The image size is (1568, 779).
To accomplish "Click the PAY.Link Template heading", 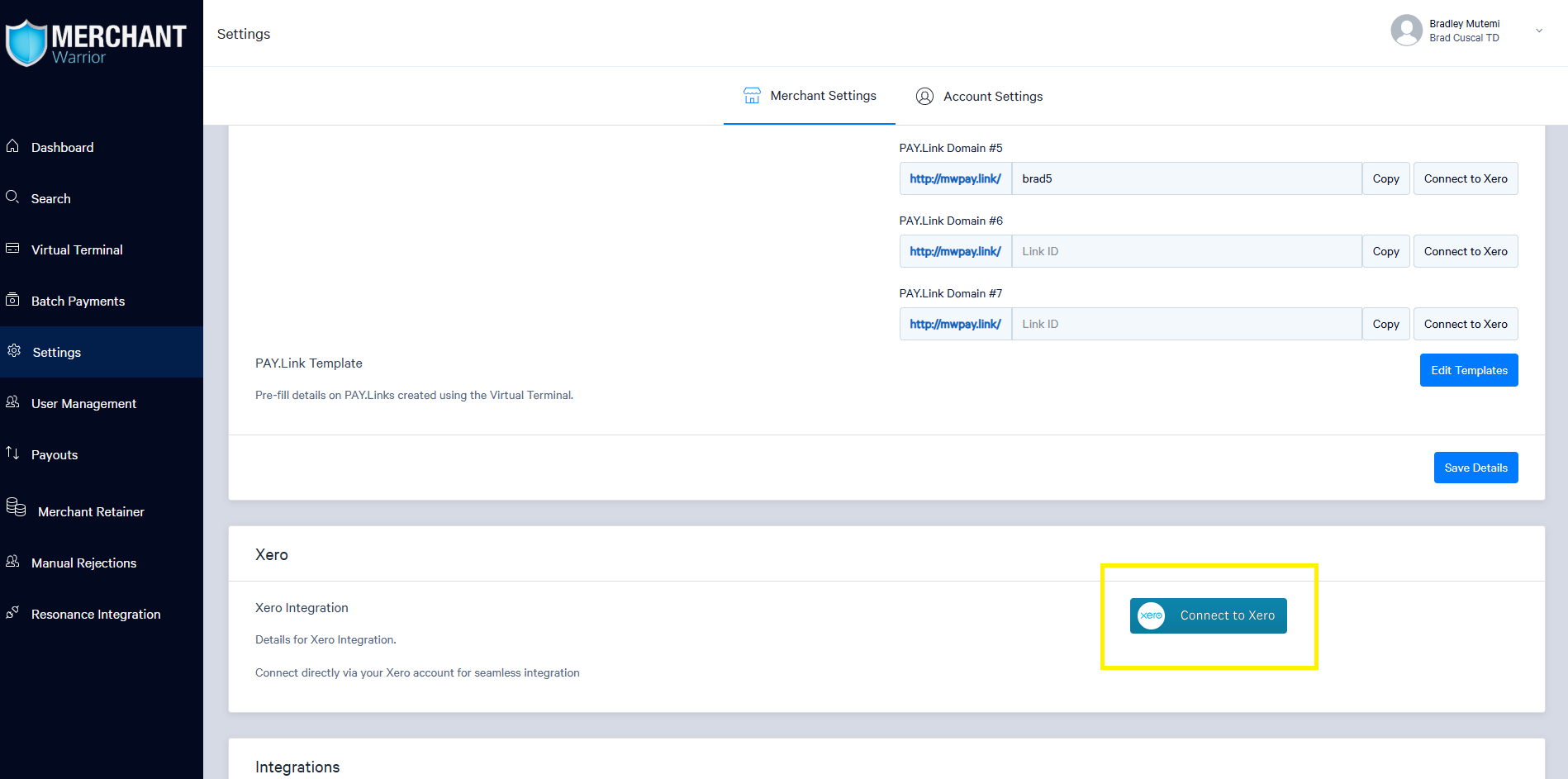I will [x=309, y=363].
